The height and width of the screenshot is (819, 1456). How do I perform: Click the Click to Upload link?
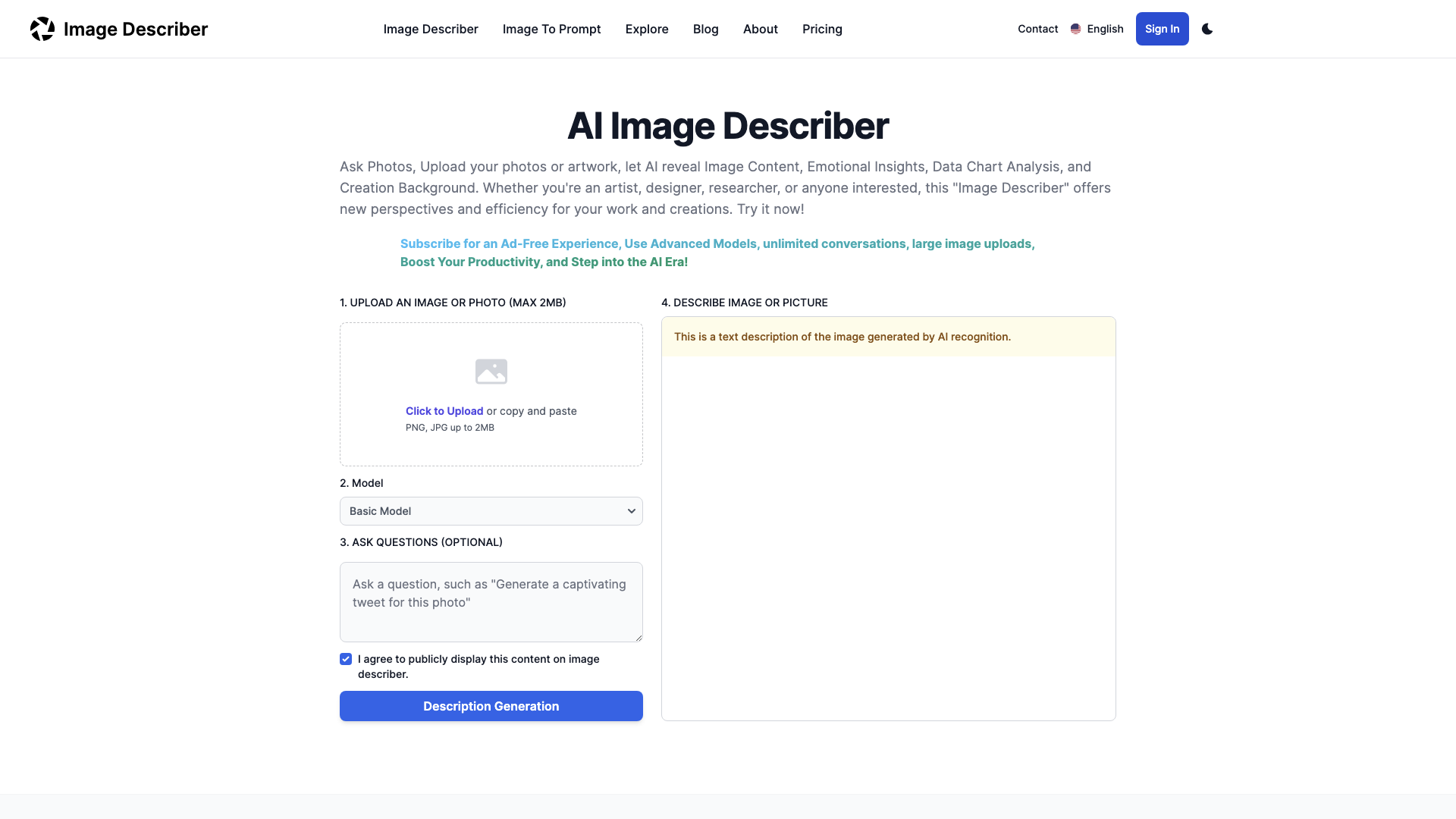point(444,411)
